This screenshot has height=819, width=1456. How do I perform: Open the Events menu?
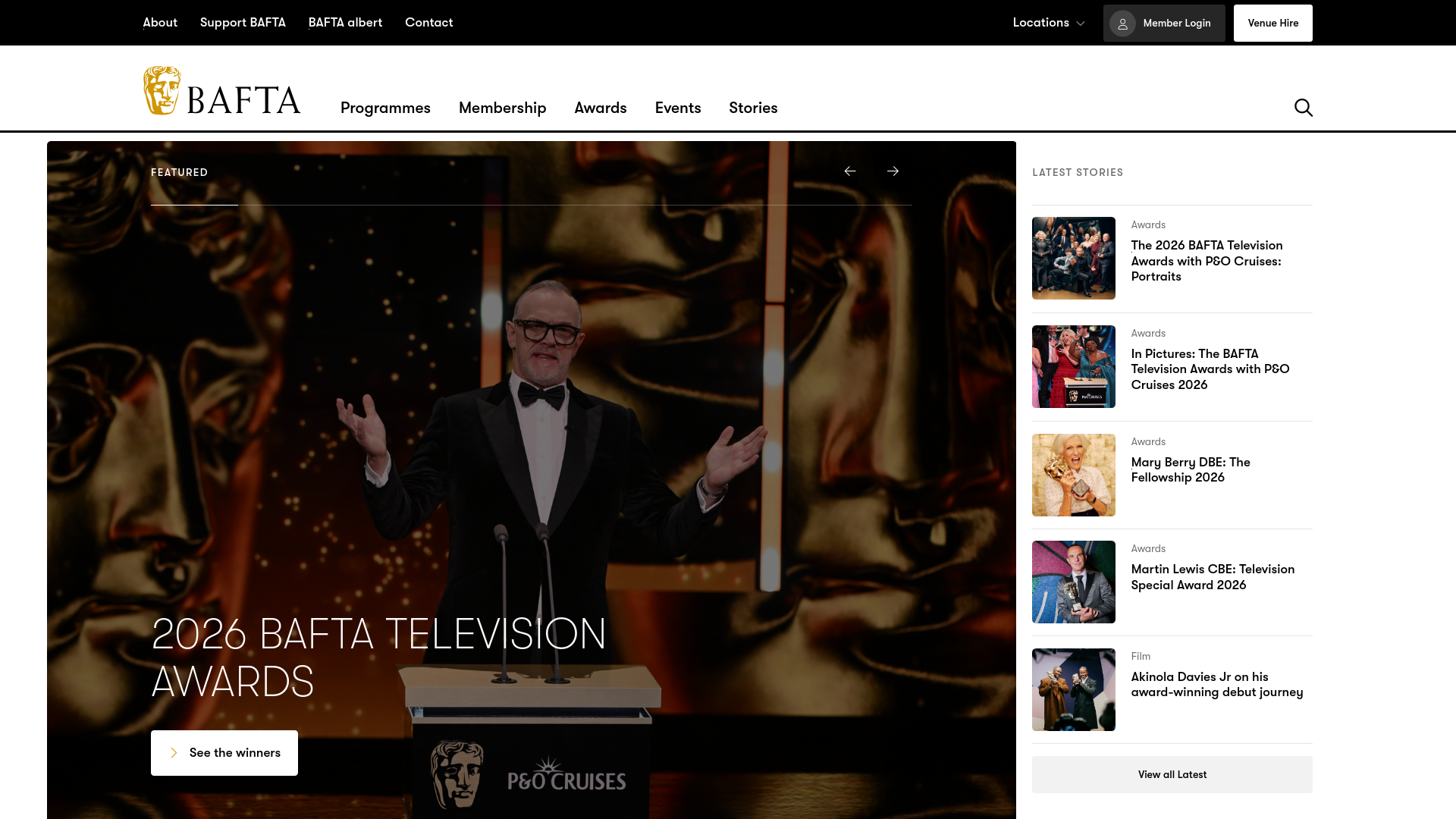tap(678, 108)
